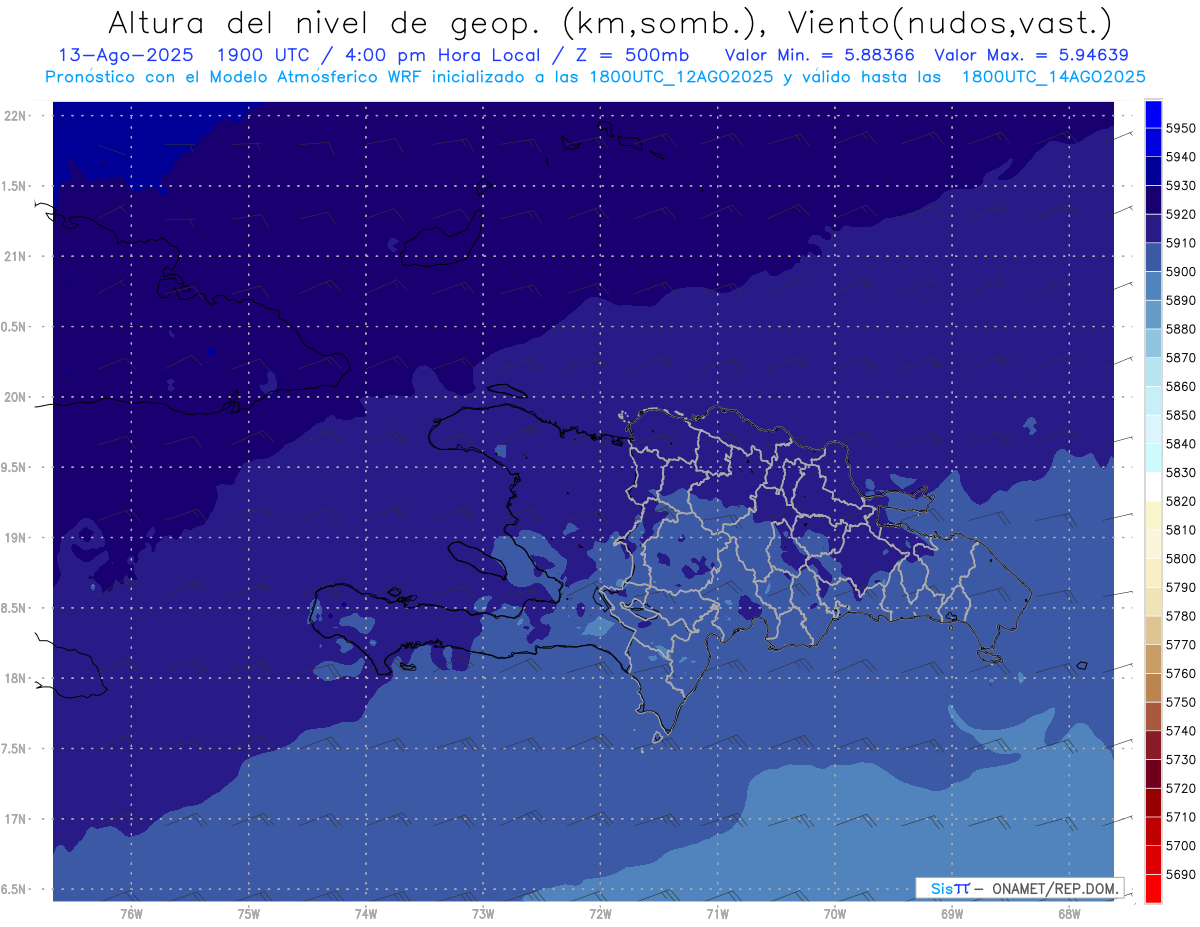Click the '18N' latitude label
Screen dimensions: 1200x927
(x=15, y=678)
